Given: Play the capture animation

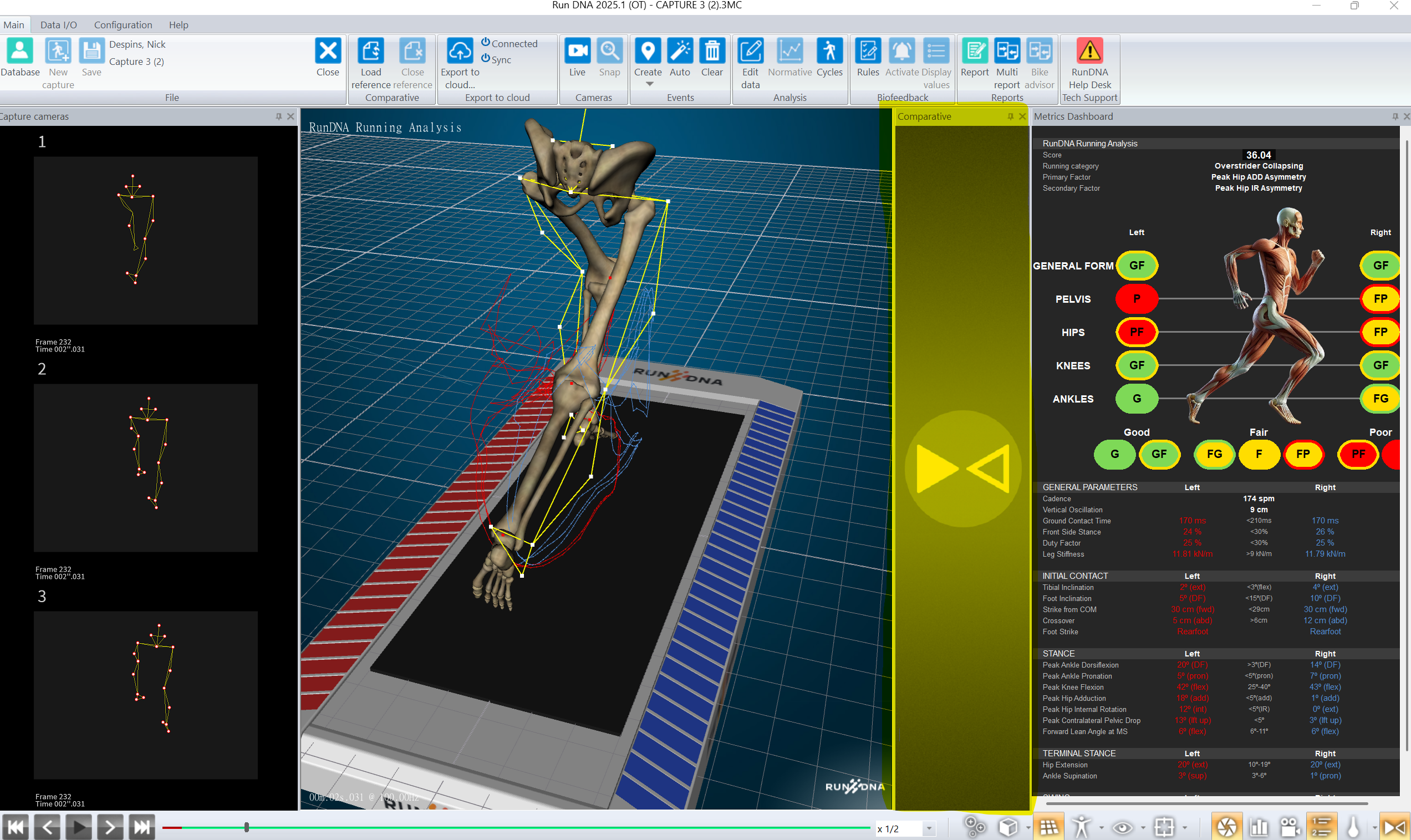Looking at the screenshot, I should 79,828.
